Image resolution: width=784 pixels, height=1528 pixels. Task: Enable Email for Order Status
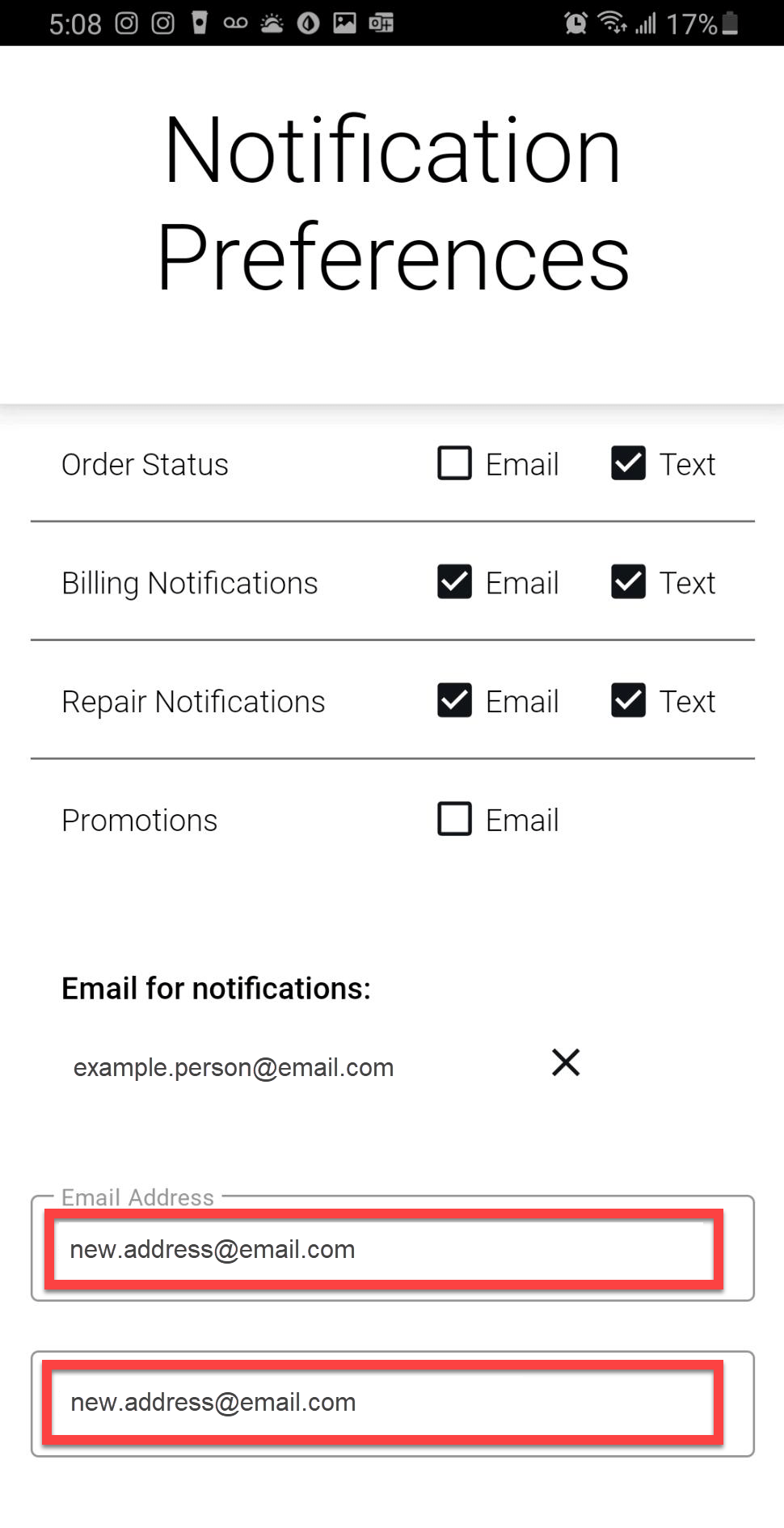click(455, 464)
